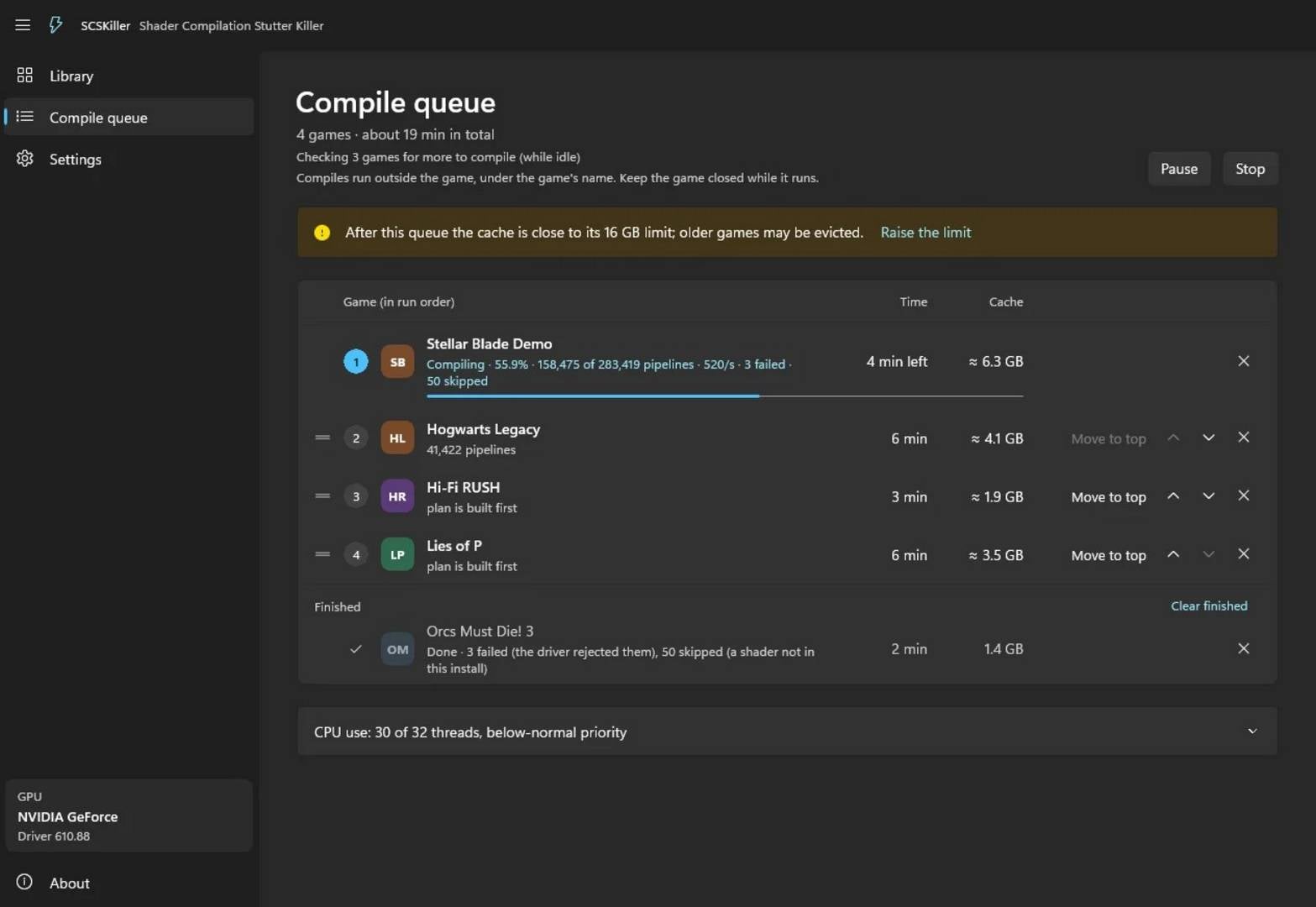Move Hogwarts Legacy down in queue
This screenshot has height=907, width=1316.
click(1209, 438)
